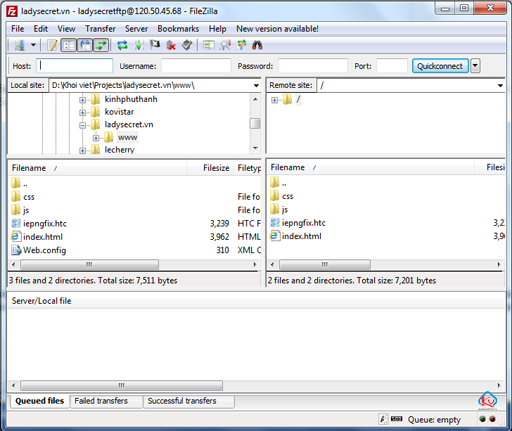Sort remote files by Filename header
Viewport: 512px width, 431px height.
371,167
